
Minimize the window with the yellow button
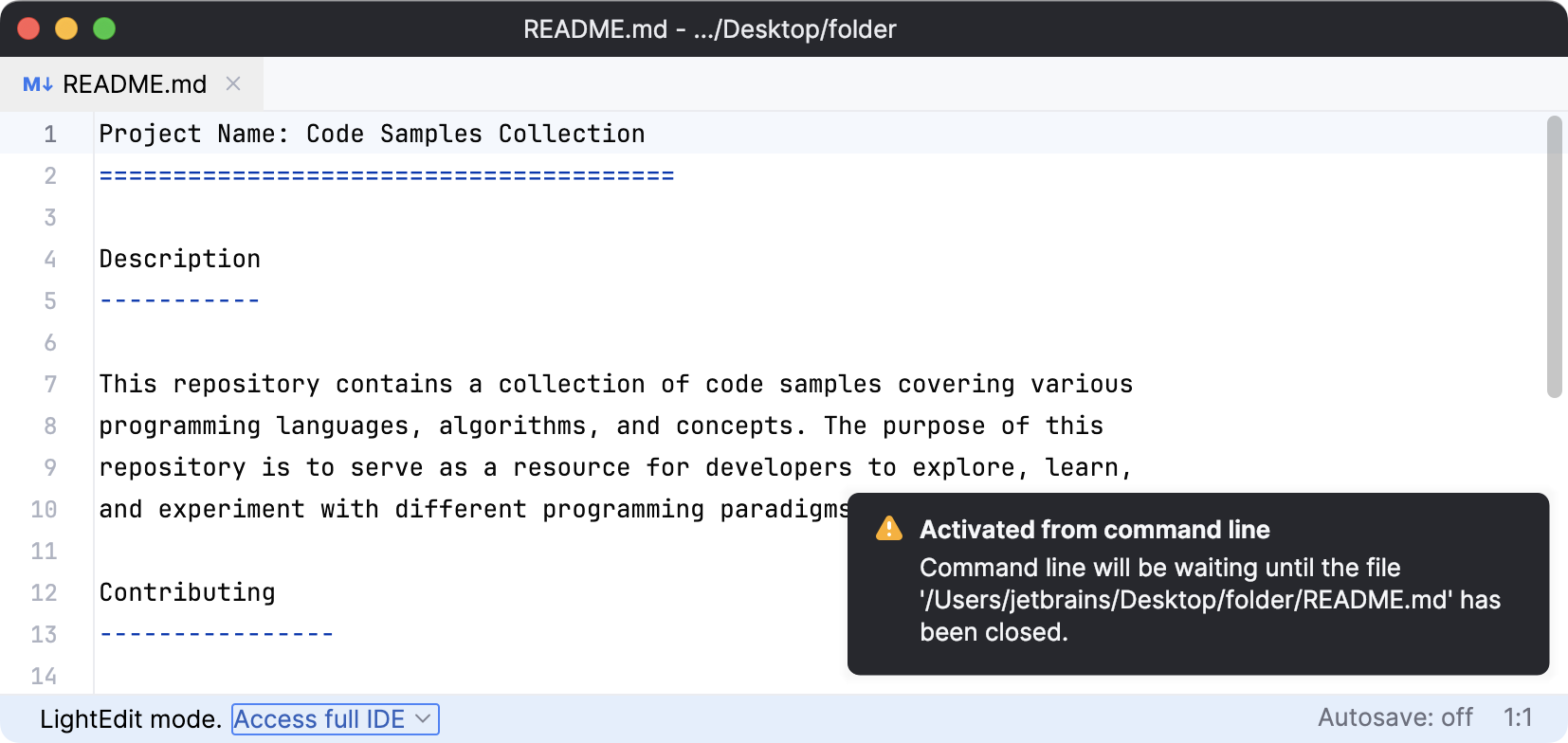(x=66, y=28)
